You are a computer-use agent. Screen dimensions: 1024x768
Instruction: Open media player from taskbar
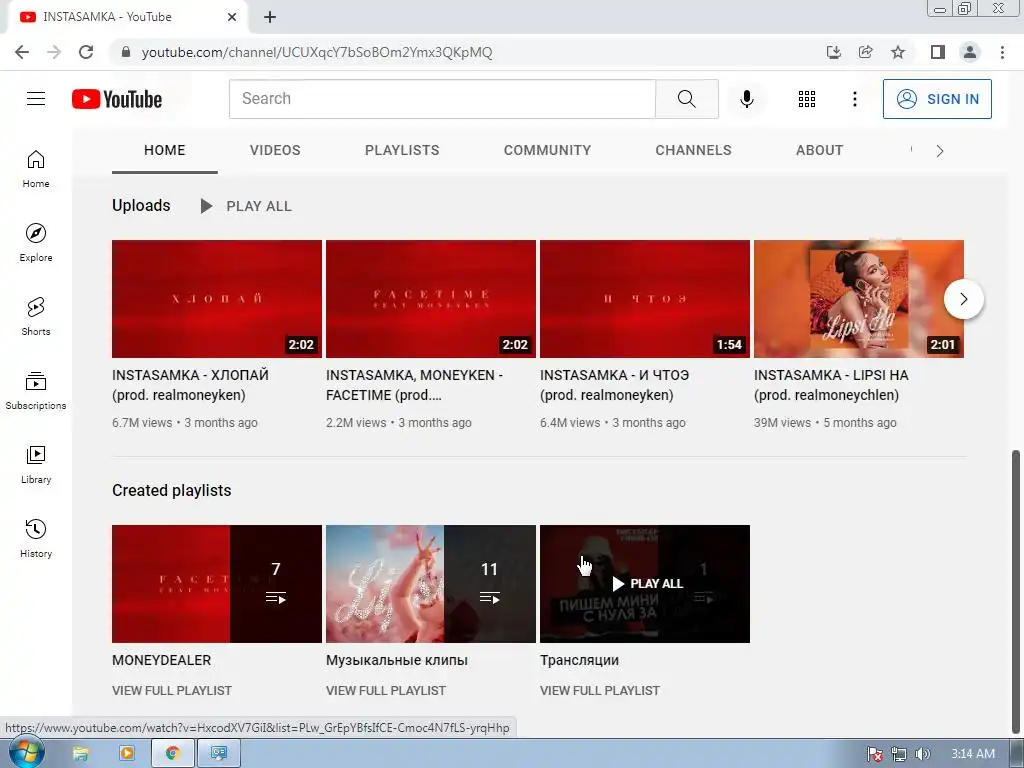(x=127, y=754)
